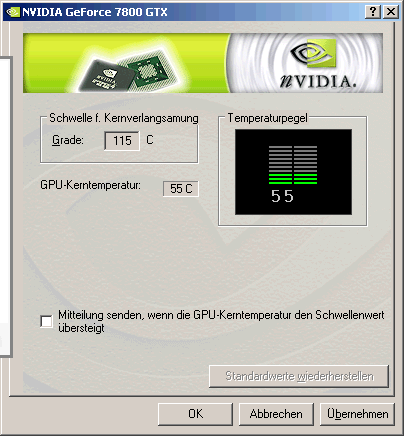Click the green temperature bars in gauge
The width and height of the screenshot is (404, 436).
293,179
